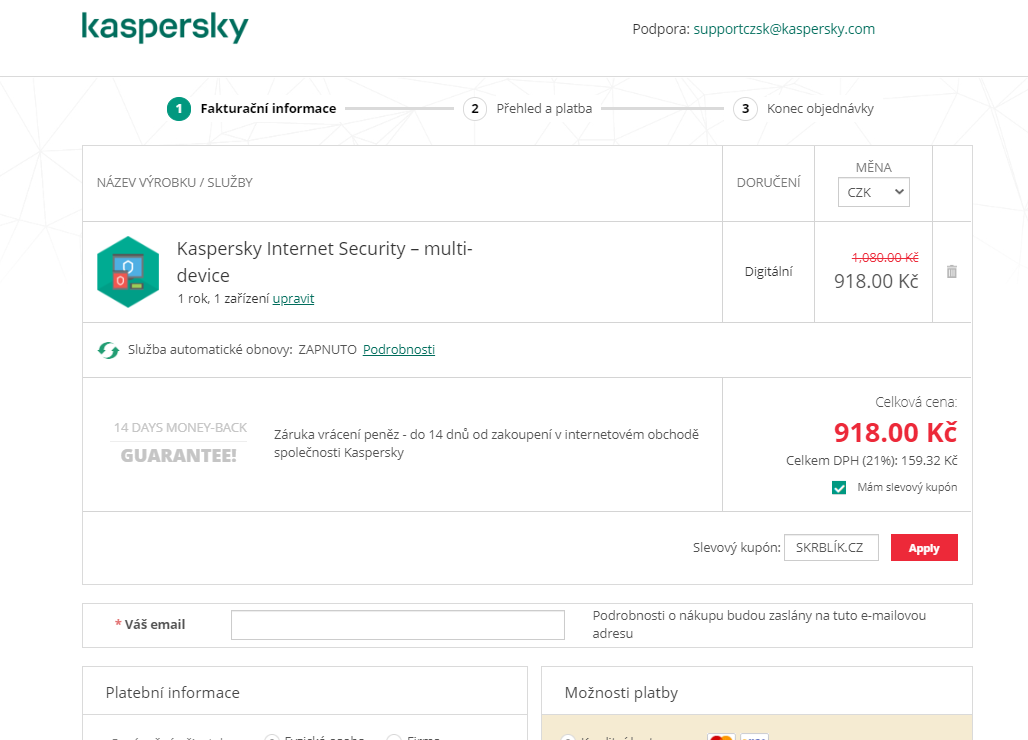The image size is (1028, 740).
Task: Go to step 3 Konec objednávky
Action: [x=804, y=109]
